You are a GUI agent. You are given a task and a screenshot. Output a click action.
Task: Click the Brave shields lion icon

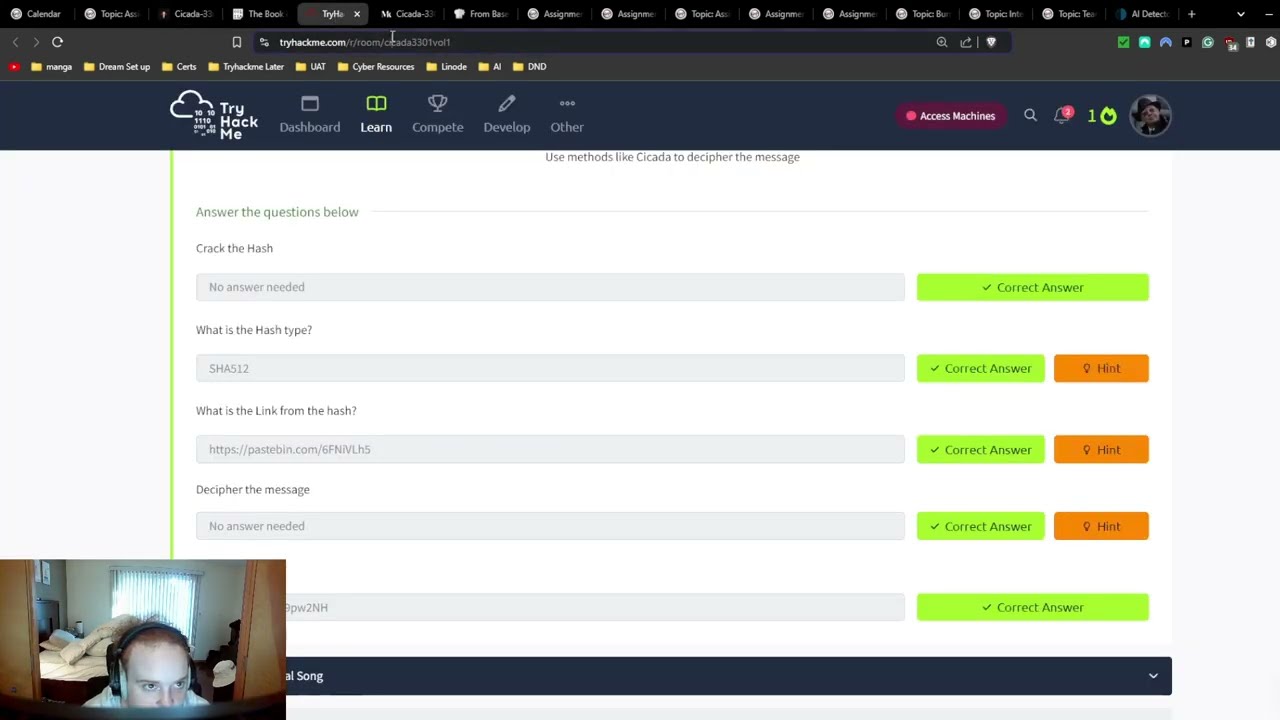point(991,42)
